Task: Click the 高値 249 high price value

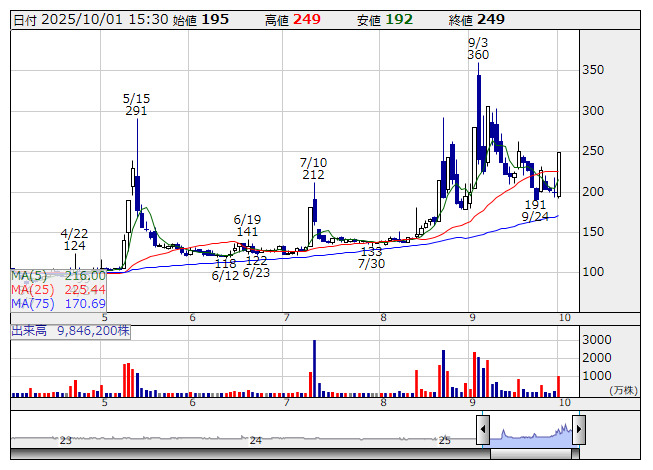Action: point(308,19)
